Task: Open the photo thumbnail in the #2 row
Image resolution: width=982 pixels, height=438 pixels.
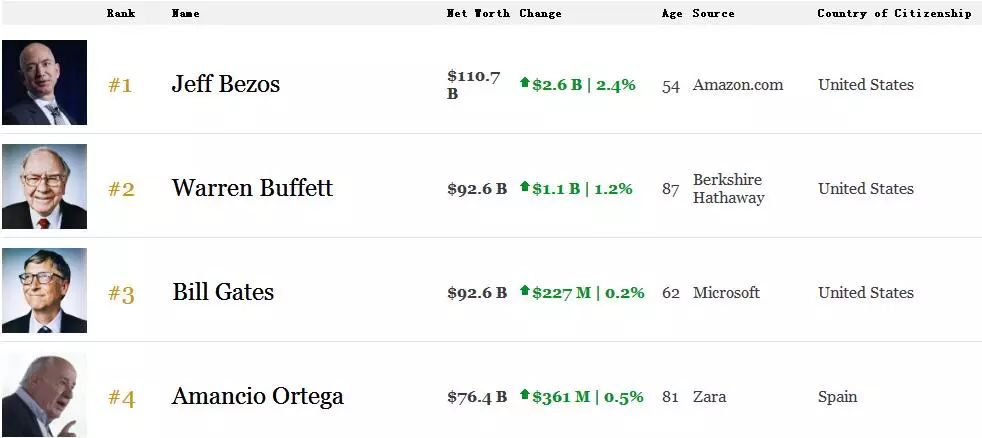Action: coord(45,187)
